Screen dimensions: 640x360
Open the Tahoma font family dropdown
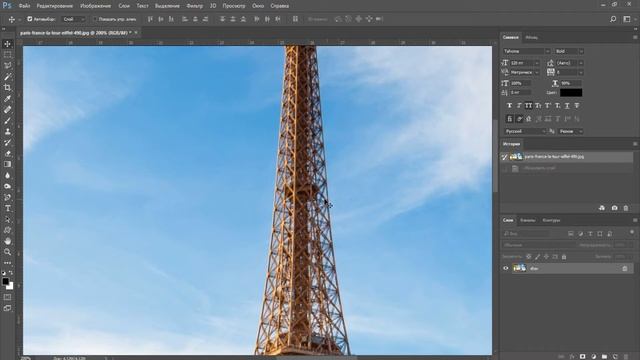[x=547, y=51]
